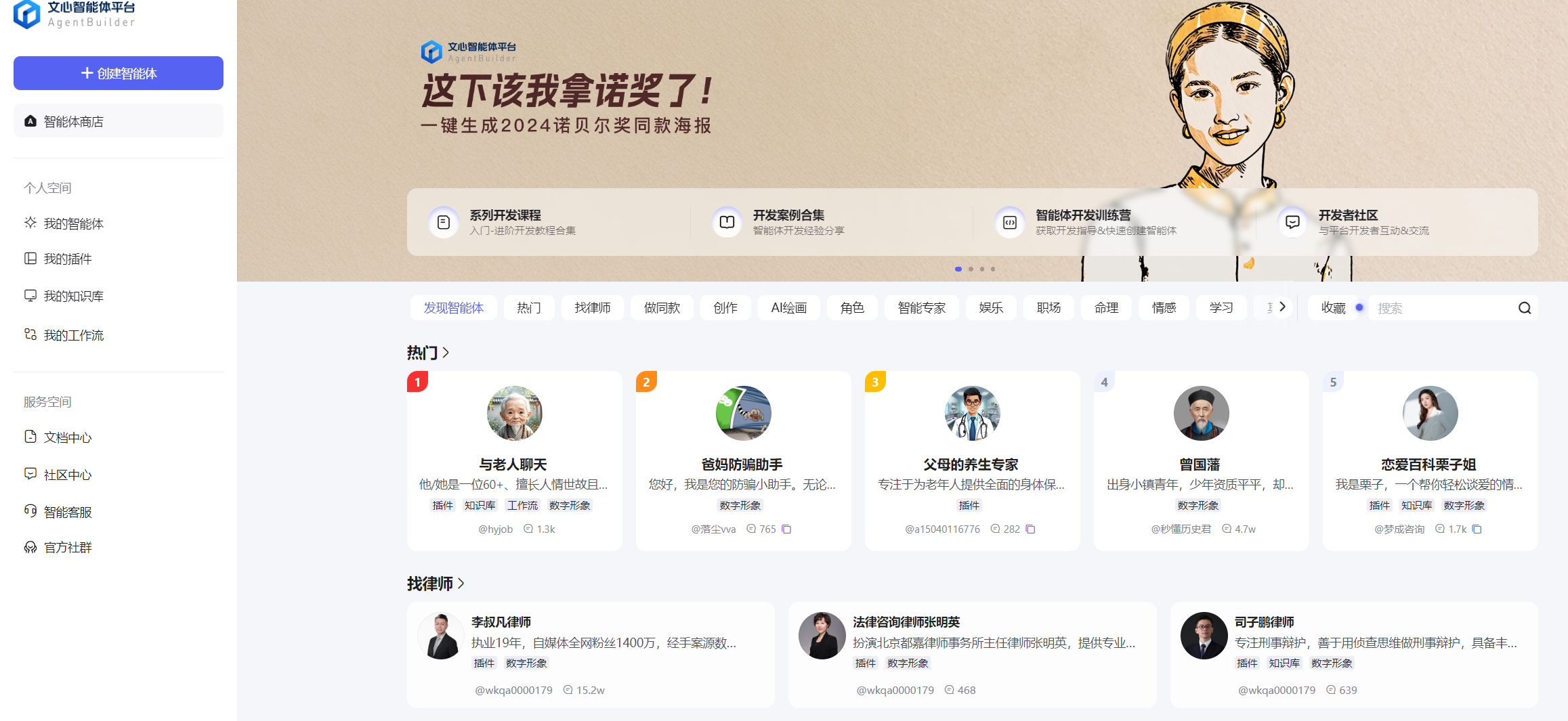
Task: Open the 收藏 favorites tab
Action: (x=1334, y=308)
